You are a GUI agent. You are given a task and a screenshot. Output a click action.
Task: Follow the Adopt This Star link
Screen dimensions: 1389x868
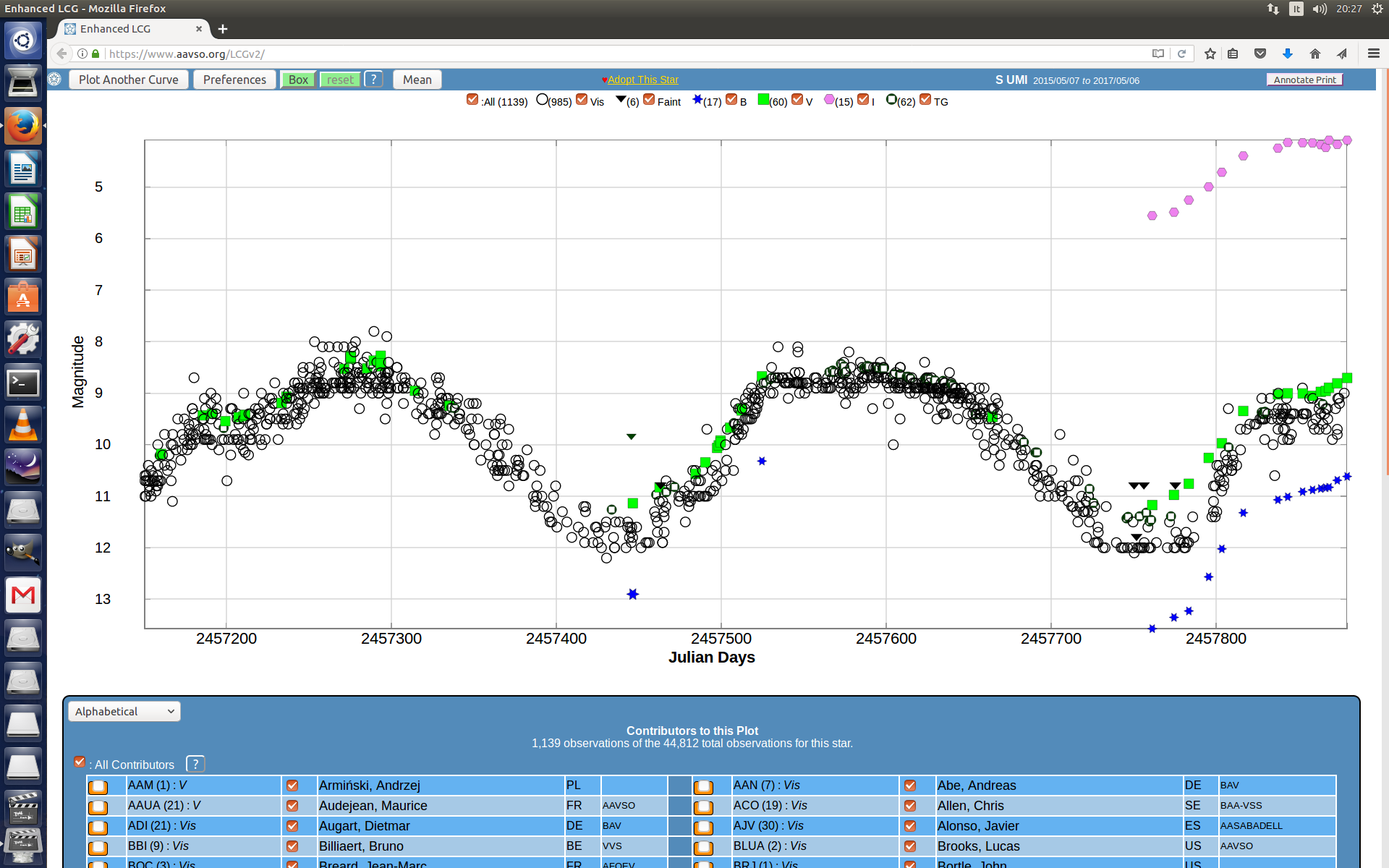(x=642, y=80)
